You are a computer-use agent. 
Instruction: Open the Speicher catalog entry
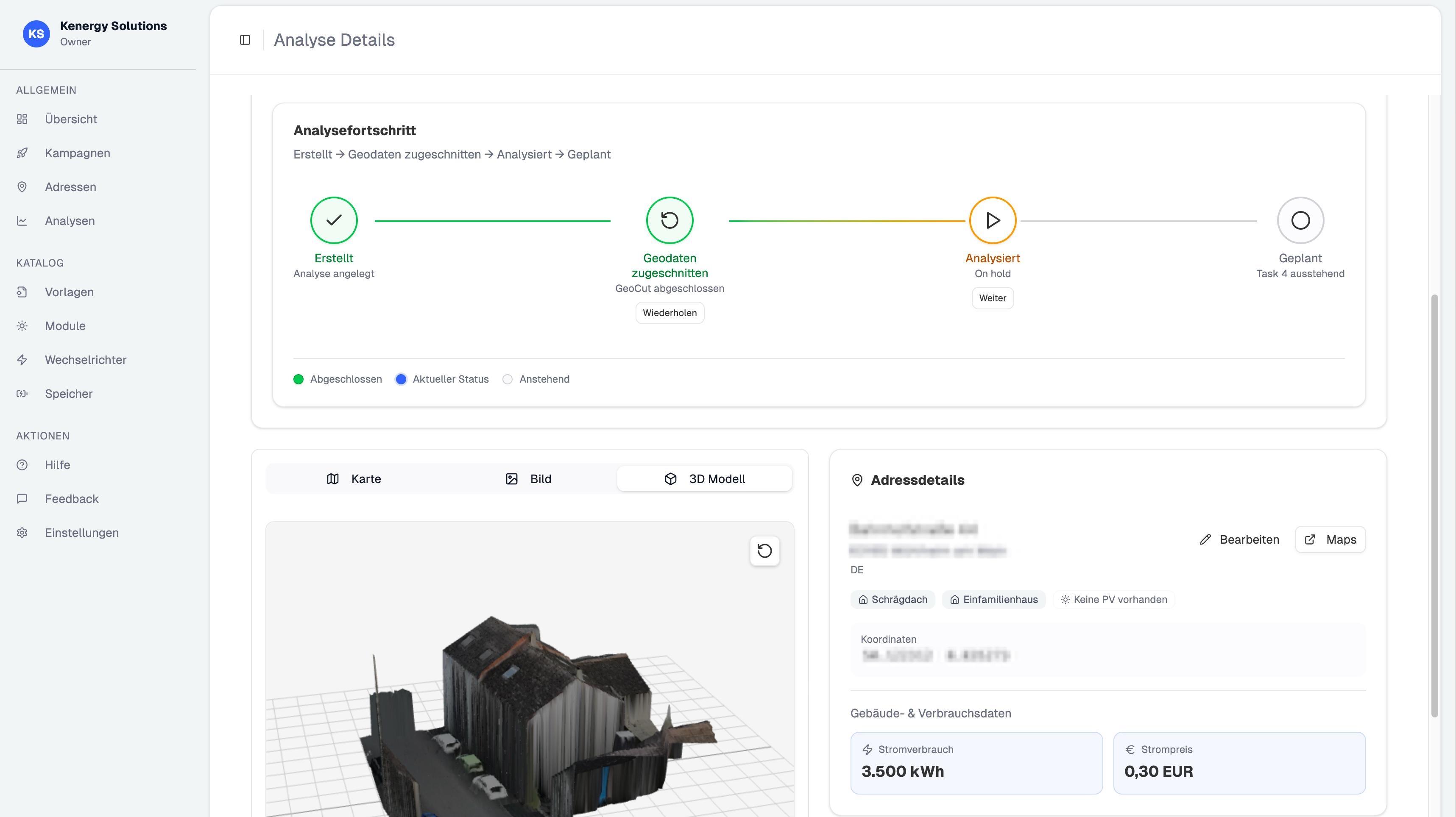click(68, 394)
